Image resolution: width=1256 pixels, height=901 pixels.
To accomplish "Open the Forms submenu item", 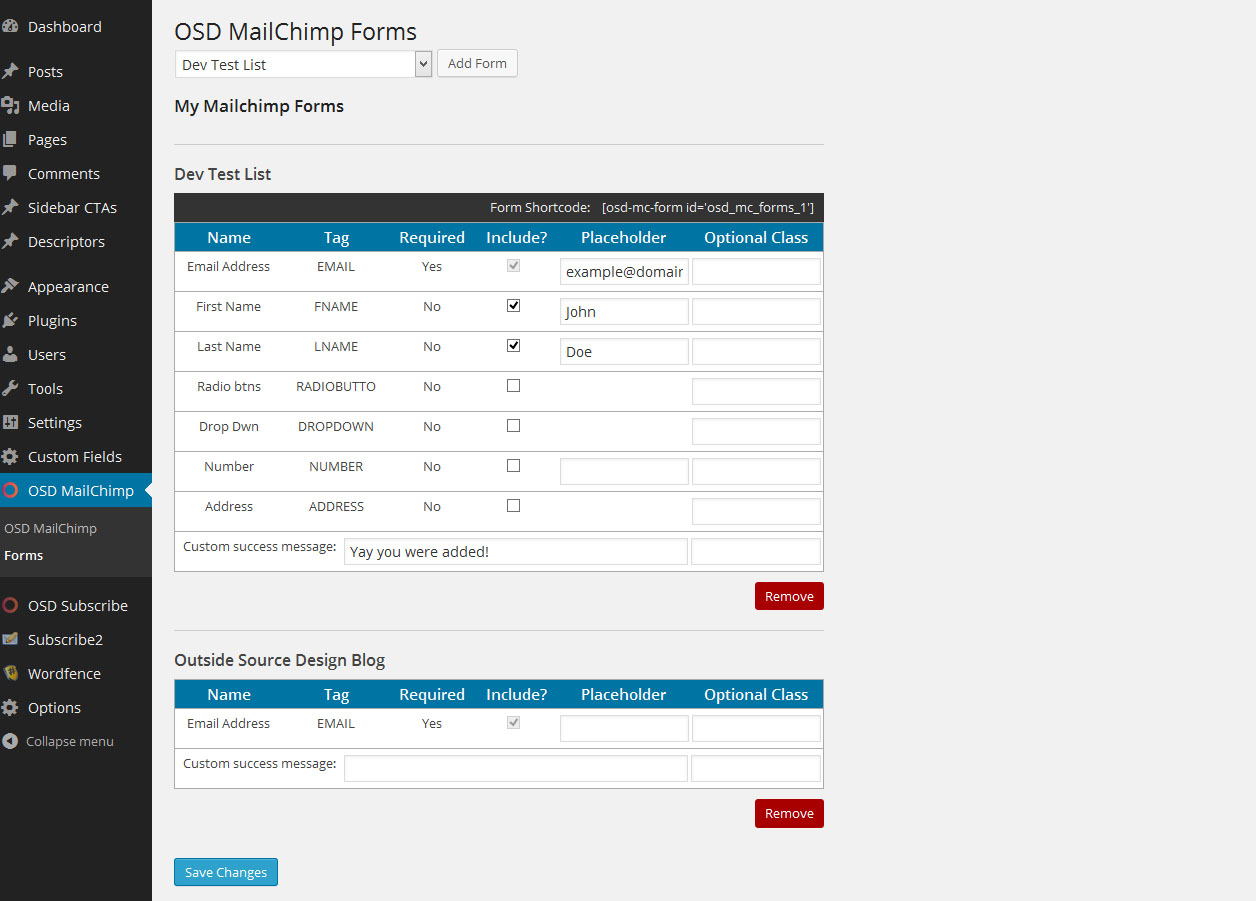I will tap(24, 556).
